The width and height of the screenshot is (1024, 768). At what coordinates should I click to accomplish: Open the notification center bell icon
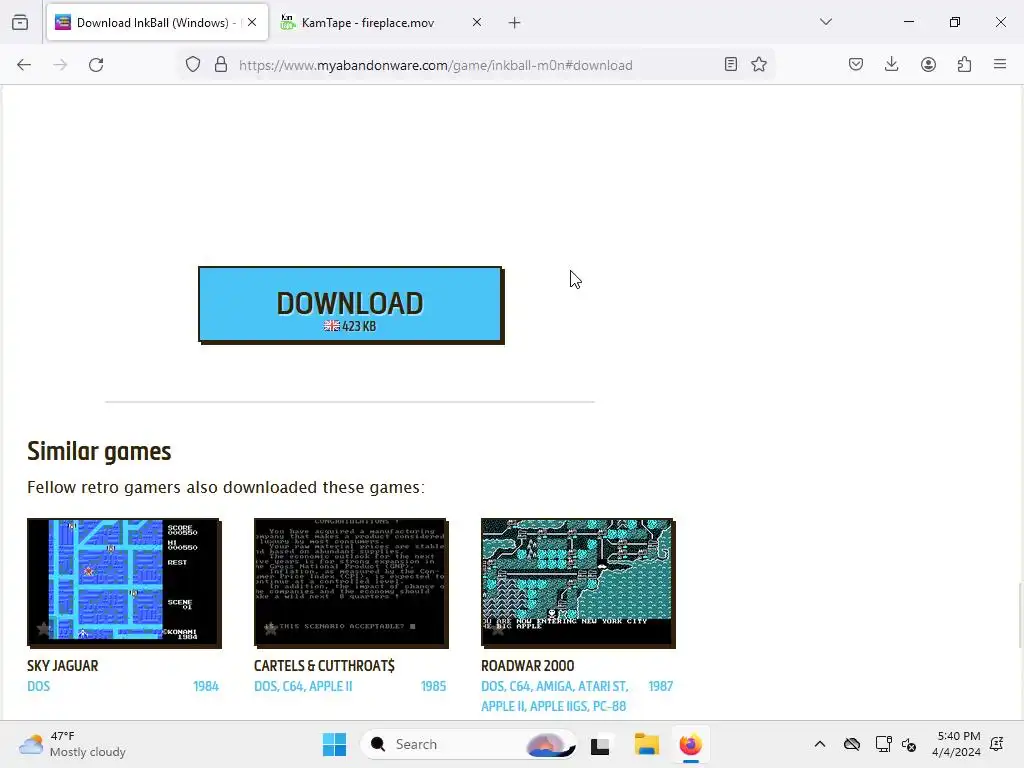[x=997, y=744]
